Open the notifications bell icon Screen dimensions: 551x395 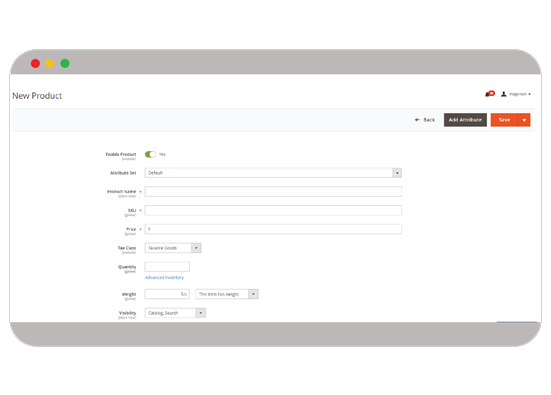(x=490, y=94)
